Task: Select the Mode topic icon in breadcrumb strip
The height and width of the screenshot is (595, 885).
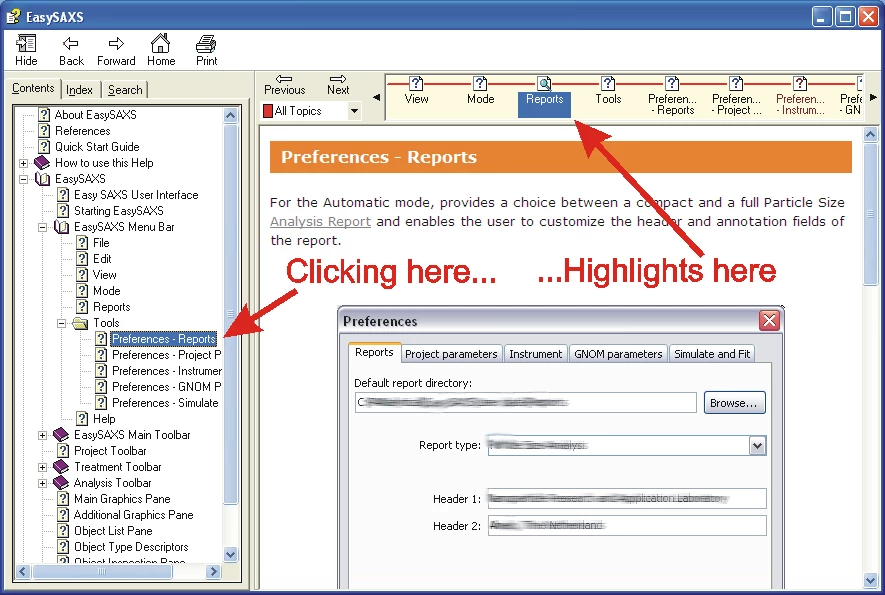Action: (x=480, y=91)
